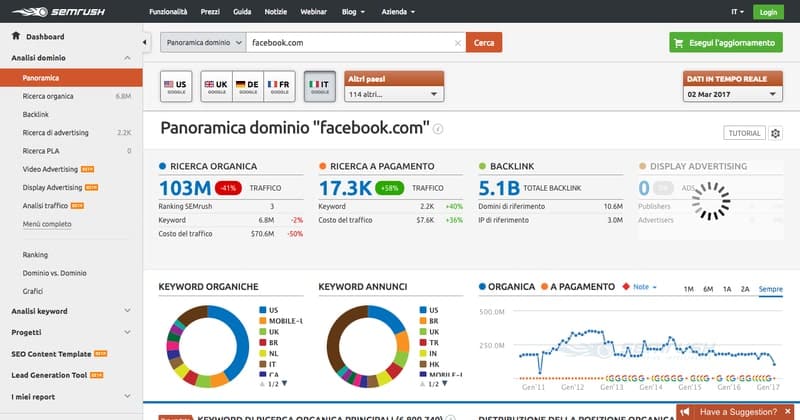Collapse the sidebar with arrow toggle
Image resolution: width=800 pixels, height=420 pixels.
(x=145, y=42)
